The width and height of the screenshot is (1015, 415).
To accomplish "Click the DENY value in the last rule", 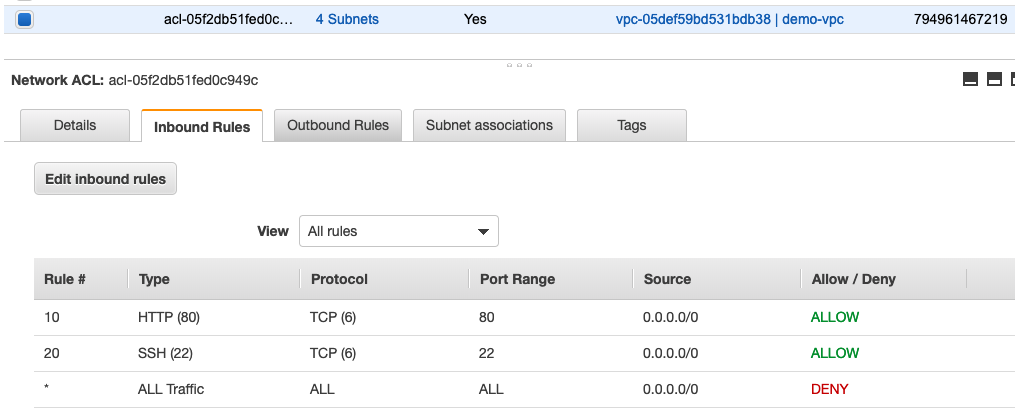I will pos(830,389).
